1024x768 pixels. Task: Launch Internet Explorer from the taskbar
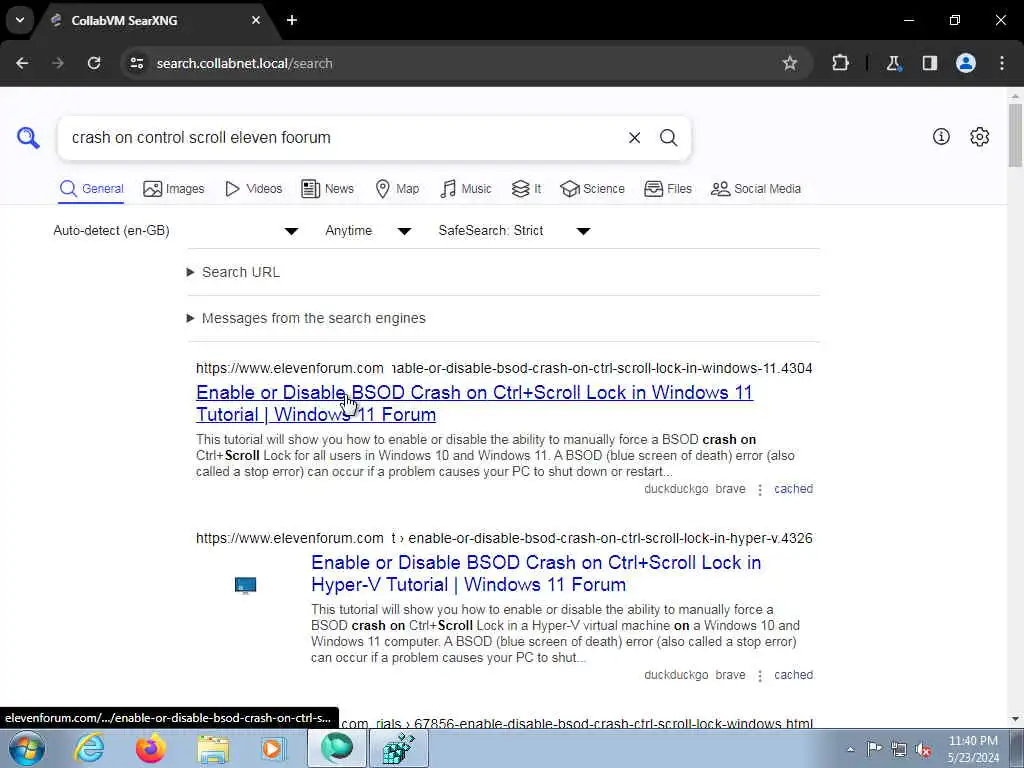point(89,748)
